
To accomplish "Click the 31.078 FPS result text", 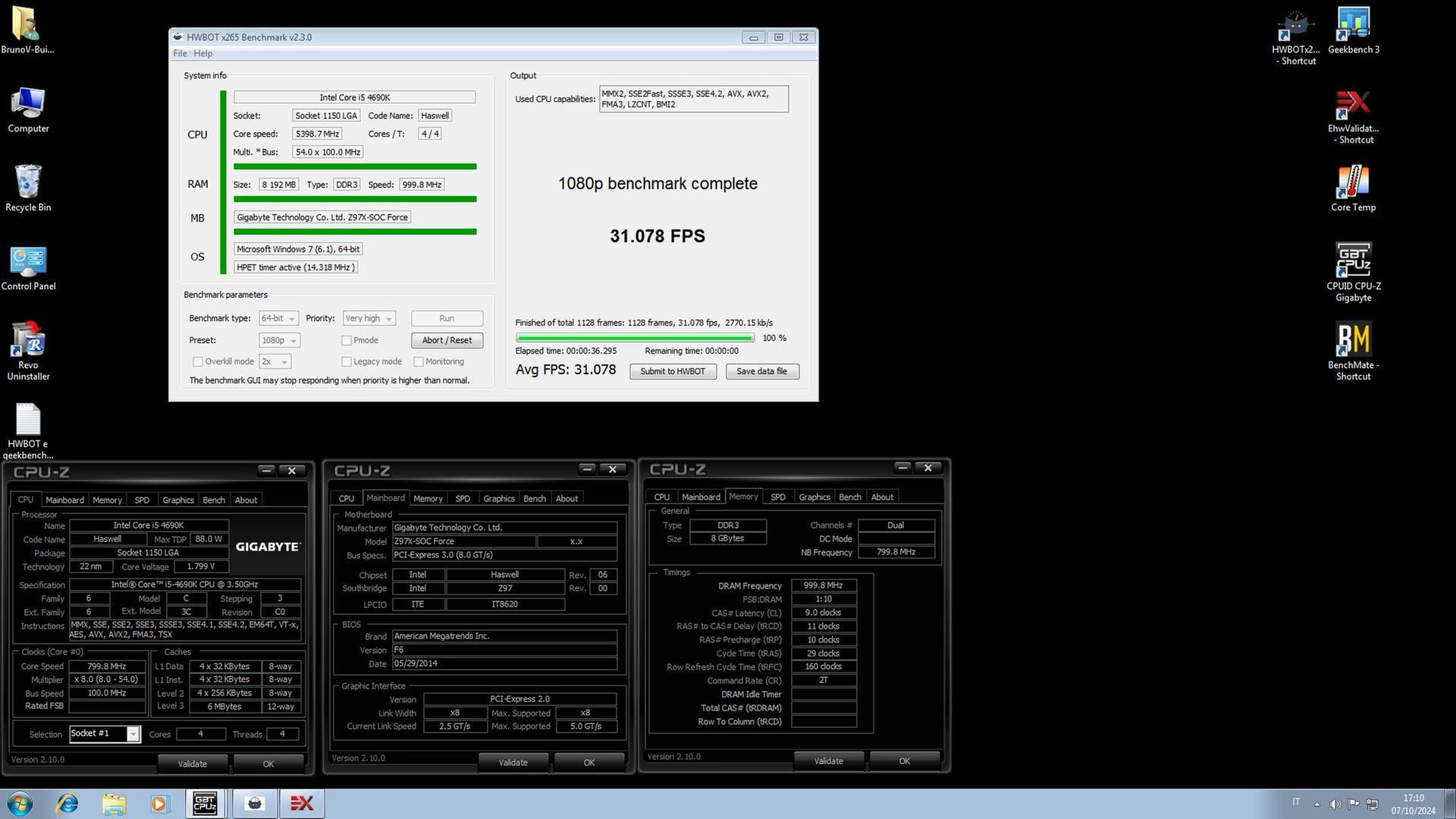I will point(657,236).
